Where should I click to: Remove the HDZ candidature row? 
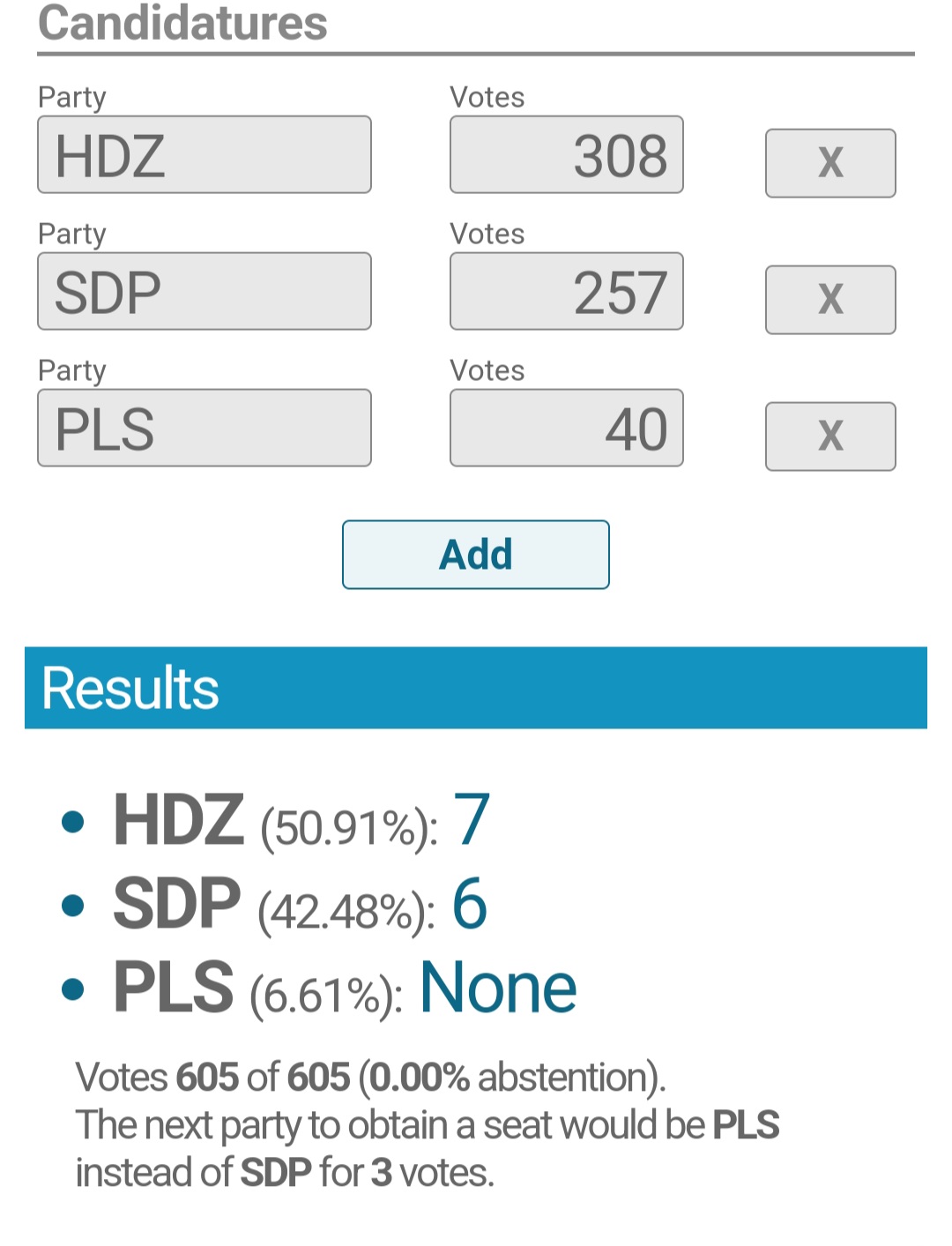pos(830,163)
